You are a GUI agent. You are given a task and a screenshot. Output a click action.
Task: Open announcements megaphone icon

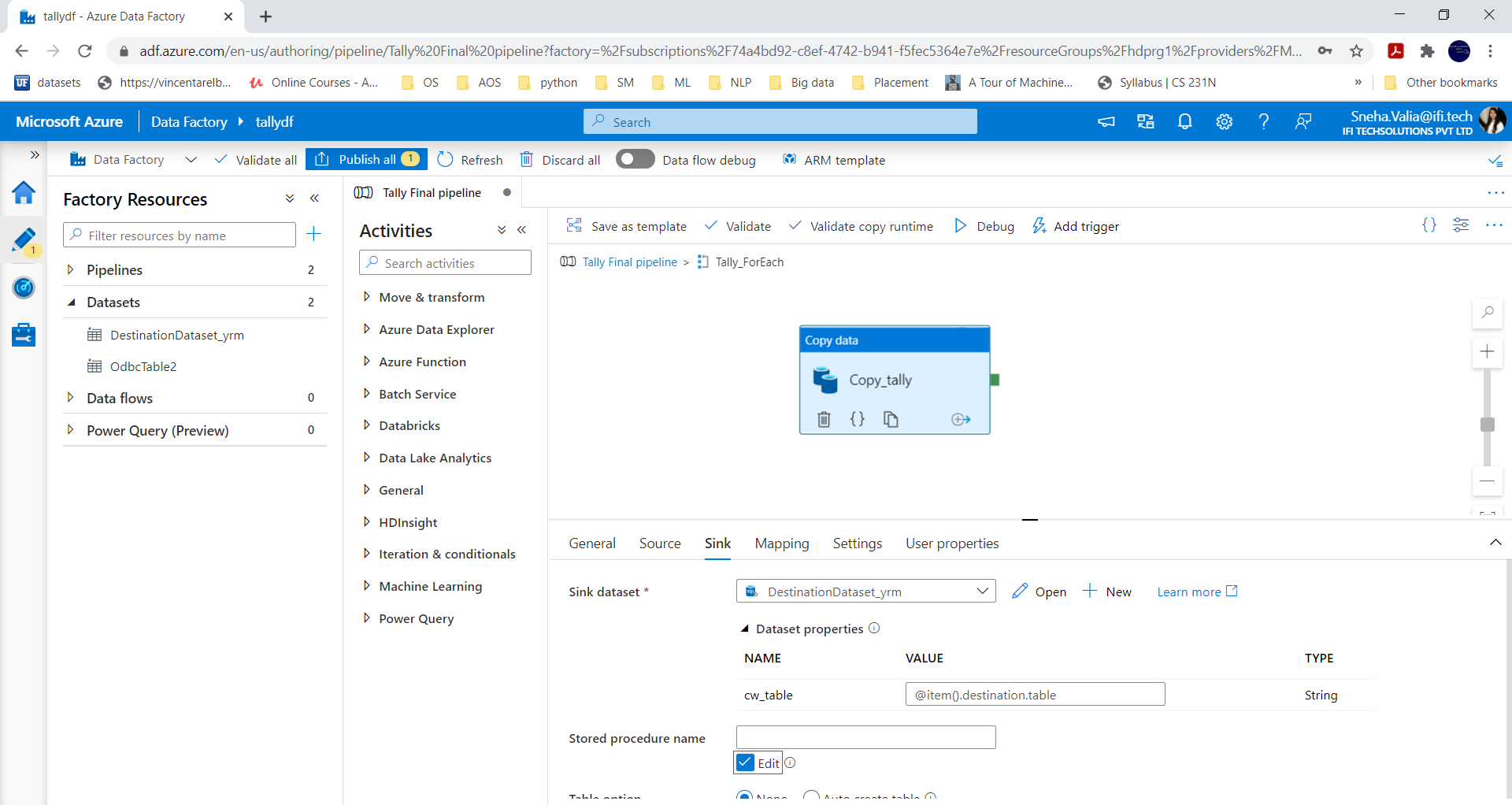coord(1106,121)
